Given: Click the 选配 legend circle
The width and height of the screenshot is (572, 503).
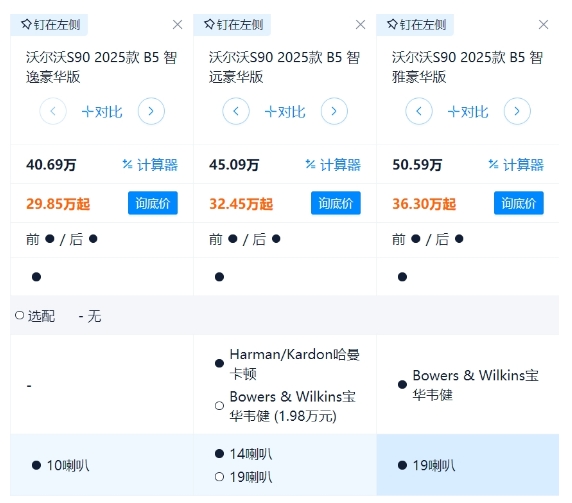Looking at the screenshot, I should pos(19,315).
